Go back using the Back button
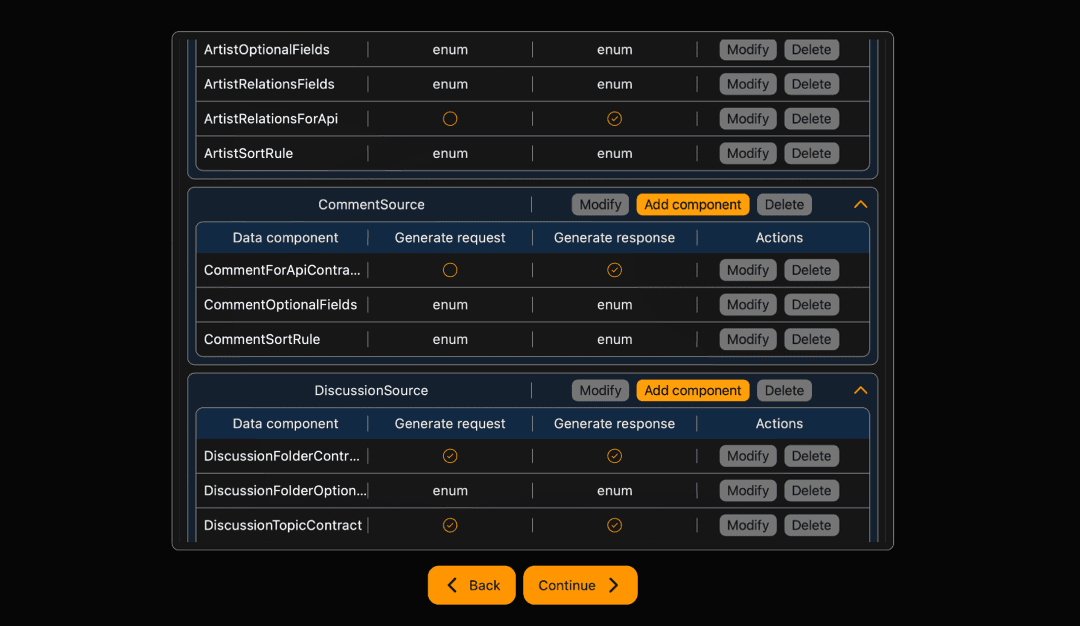Image resolution: width=1080 pixels, height=626 pixels. 471,585
